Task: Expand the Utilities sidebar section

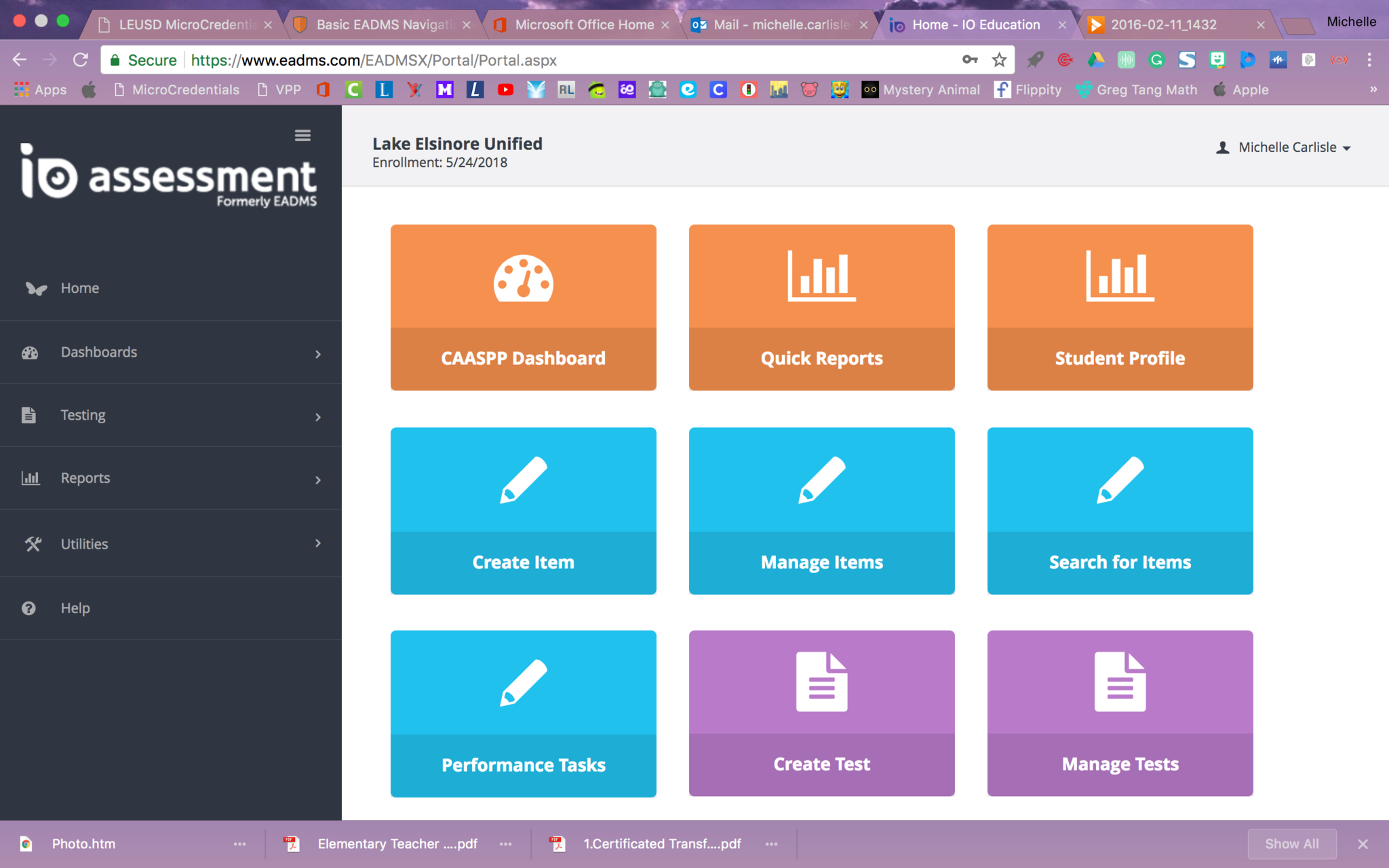Action: click(x=170, y=544)
